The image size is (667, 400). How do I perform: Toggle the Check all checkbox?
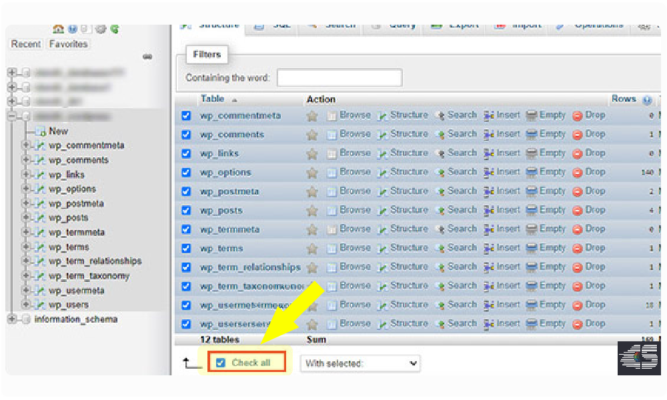pyautogui.click(x=220, y=363)
